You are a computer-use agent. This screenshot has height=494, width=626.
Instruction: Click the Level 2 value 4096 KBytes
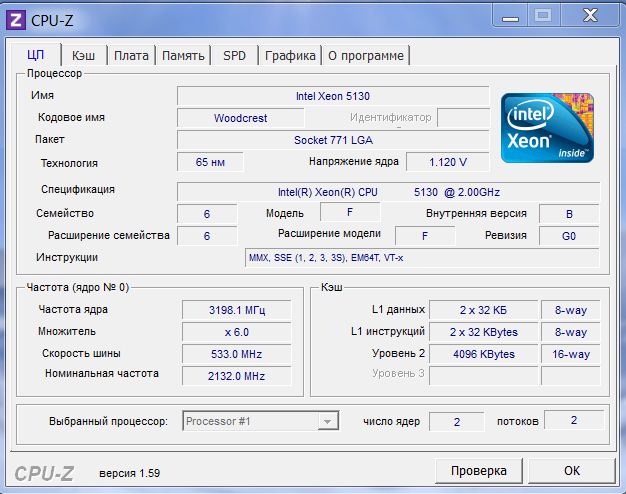[x=483, y=354]
